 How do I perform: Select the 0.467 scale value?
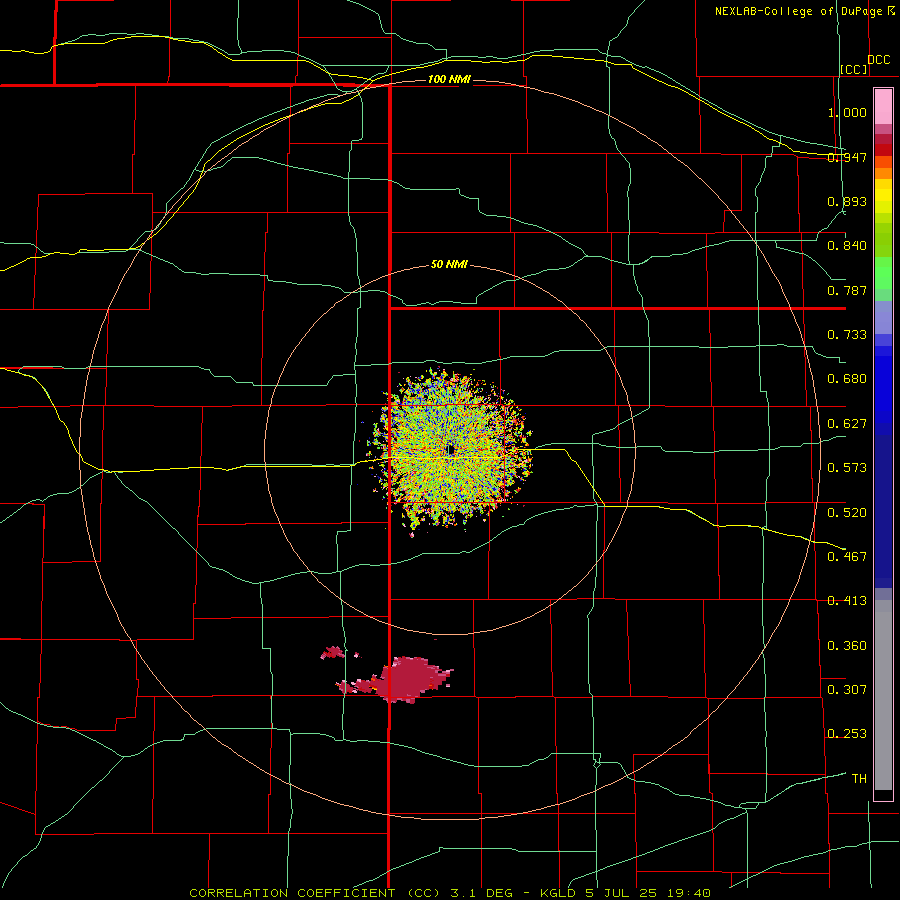click(x=847, y=556)
